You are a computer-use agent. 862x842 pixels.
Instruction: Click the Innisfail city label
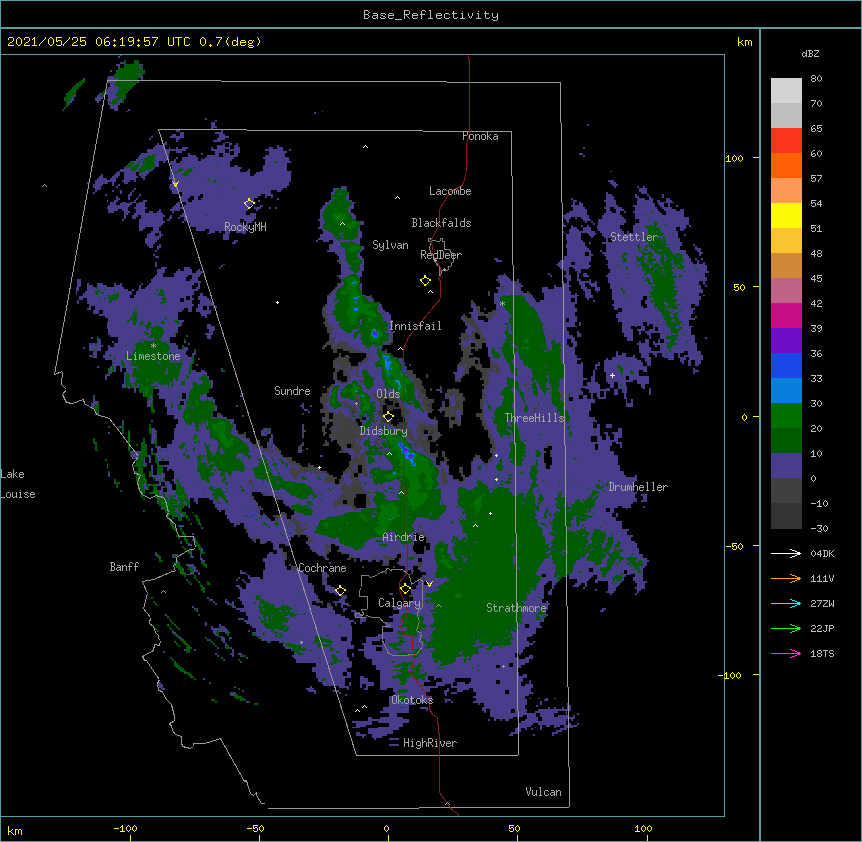coord(415,326)
